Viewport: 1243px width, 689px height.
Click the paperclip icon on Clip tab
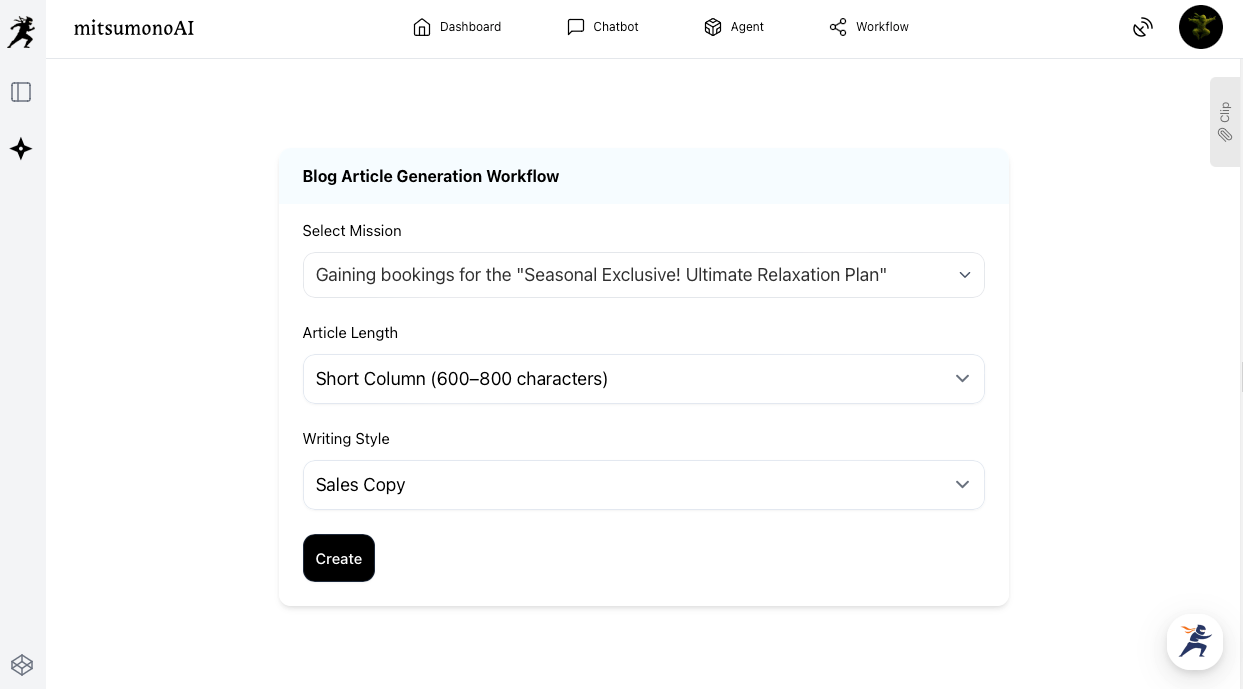click(1225, 134)
